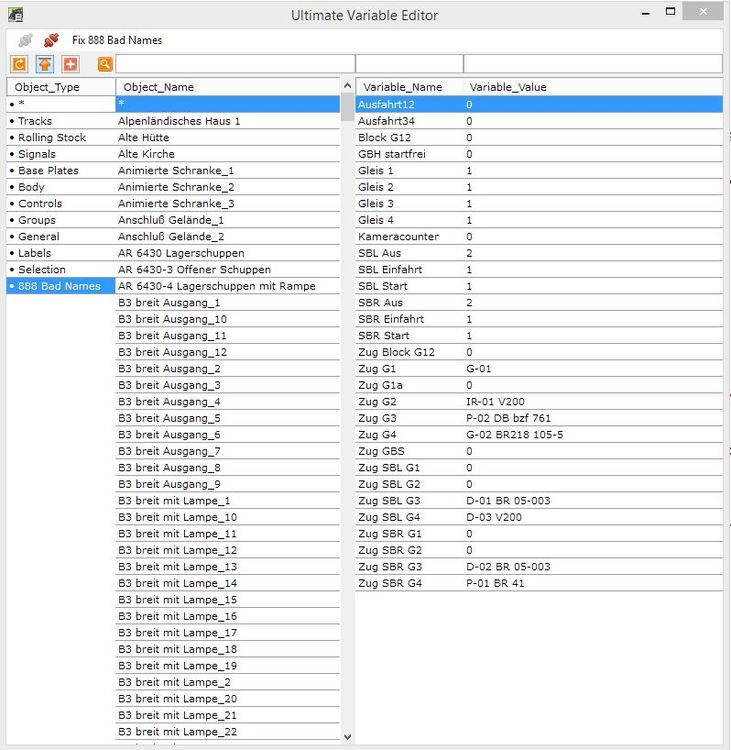Sort by the Variable_Name column header
The height and width of the screenshot is (750, 731).
(x=402, y=87)
